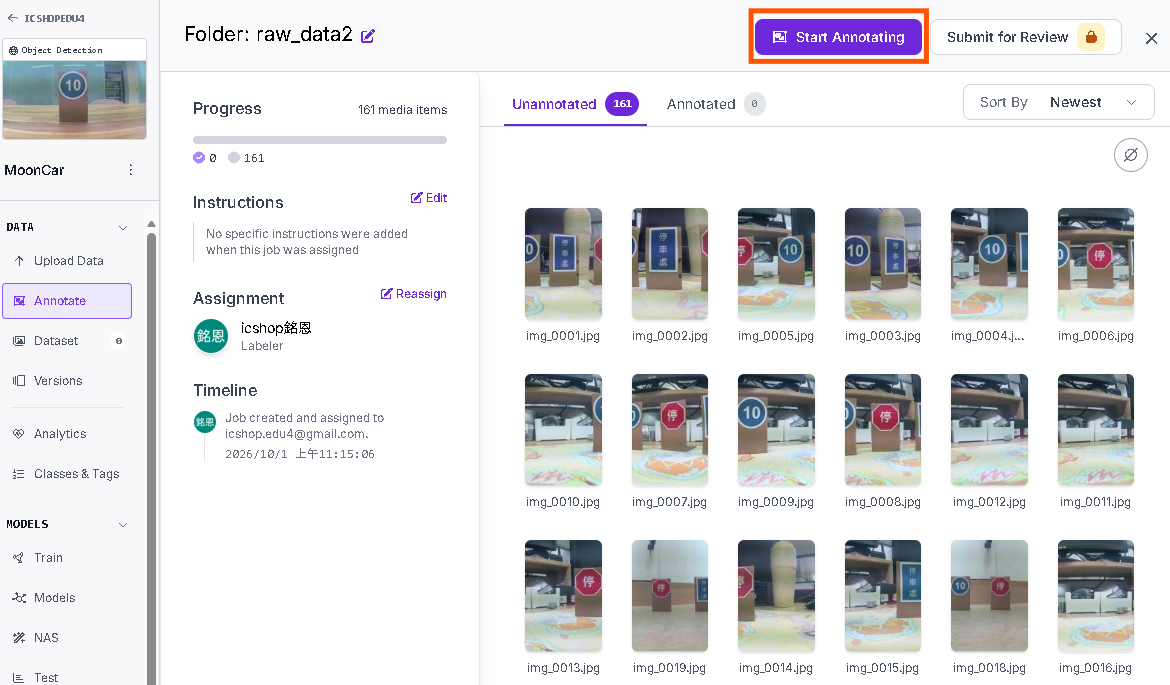Open thumbnail img_0005.jpg
Screen dimensions: 1170x685
(776, 263)
